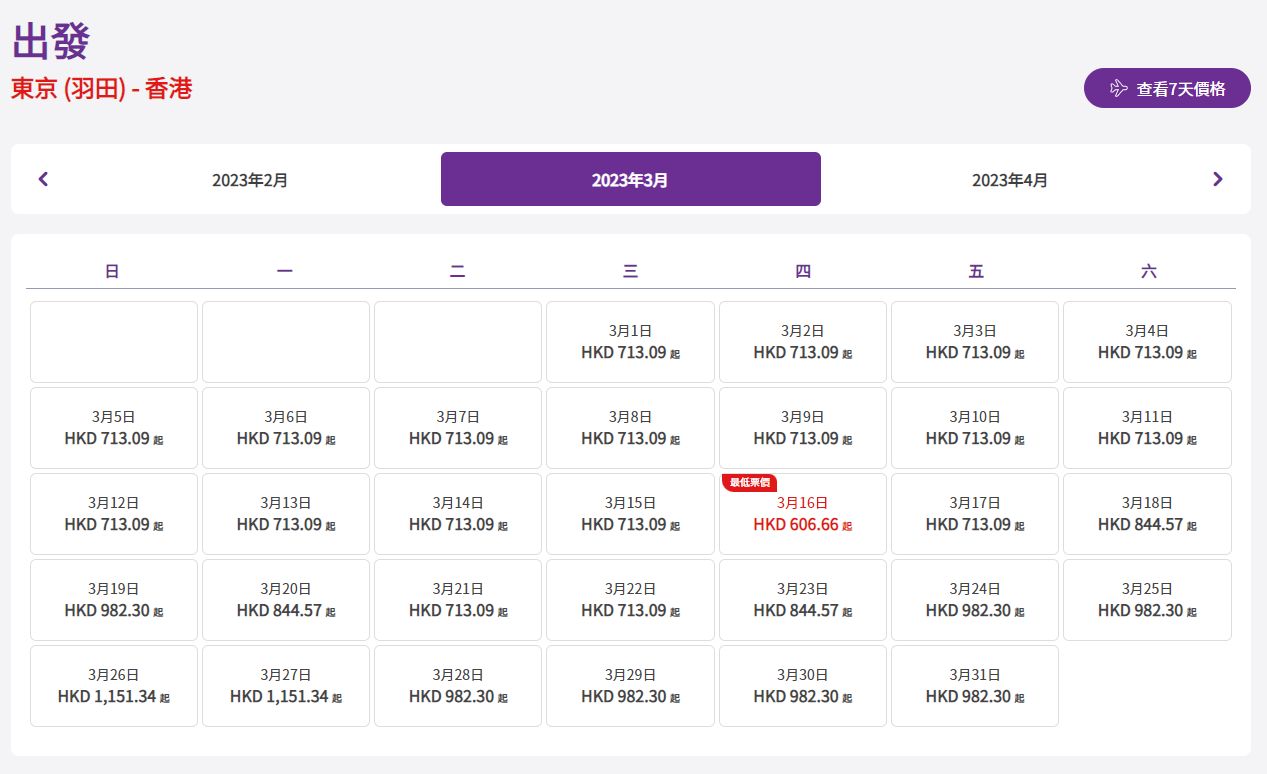Image resolution: width=1267 pixels, height=774 pixels.
Task: Click the next month right arrow
Action: click(1217, 180)
